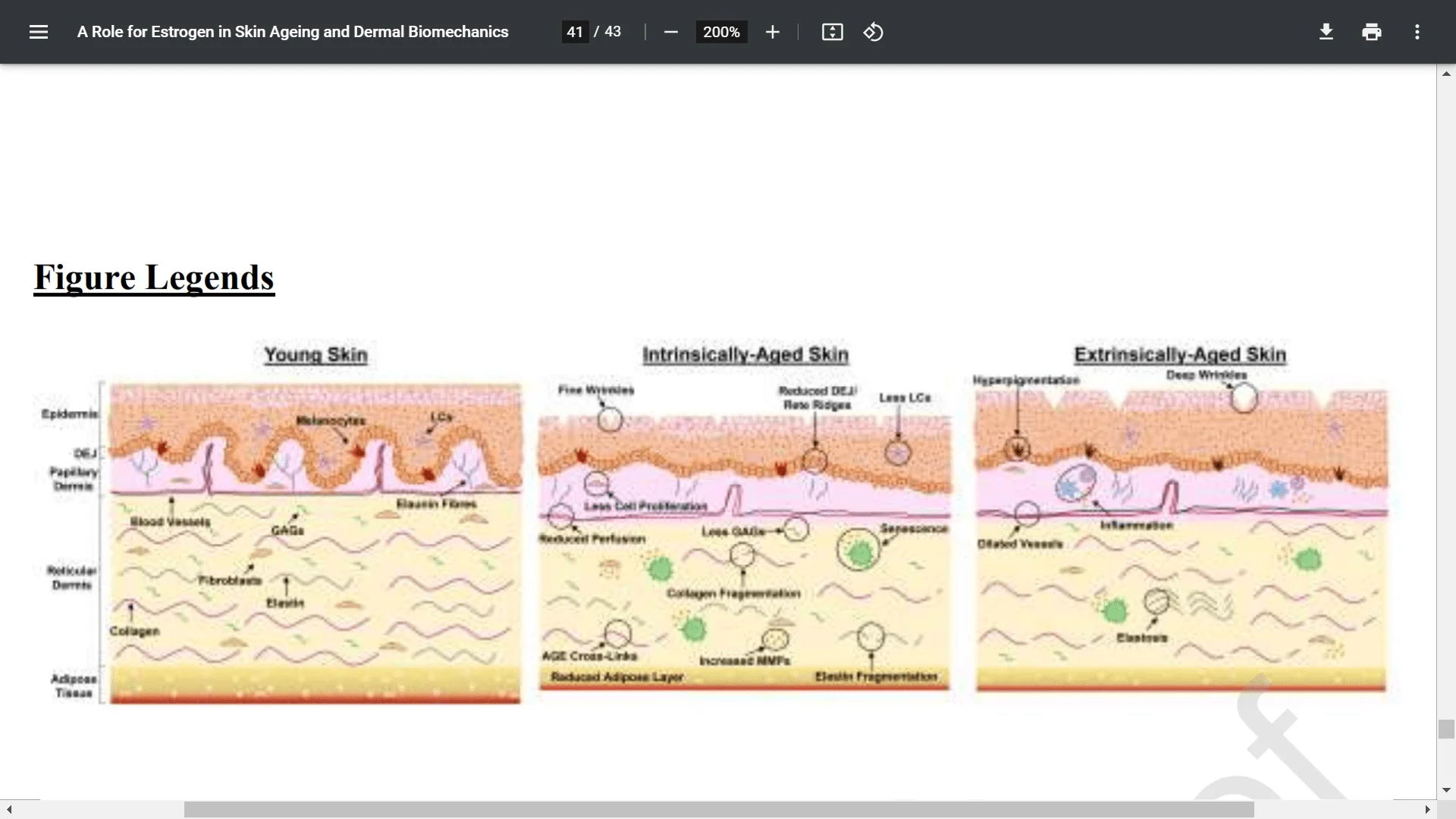The image size is (1456, 819).
Task: Click the Dilated Vessels label
Action: (x=1020, y=544)
